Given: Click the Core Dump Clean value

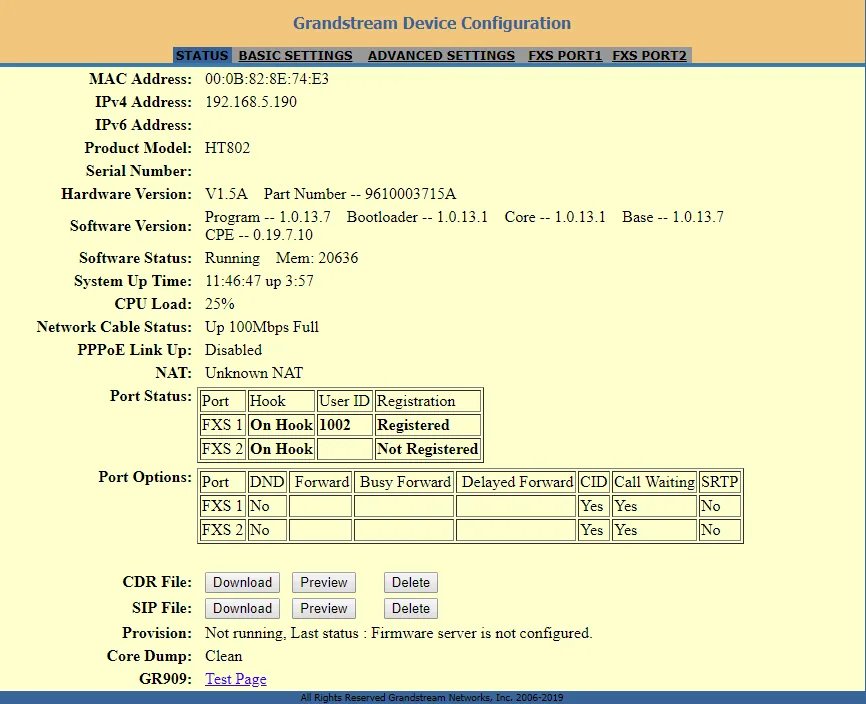Looking at the screenshot, I should (x=224, y=657).
